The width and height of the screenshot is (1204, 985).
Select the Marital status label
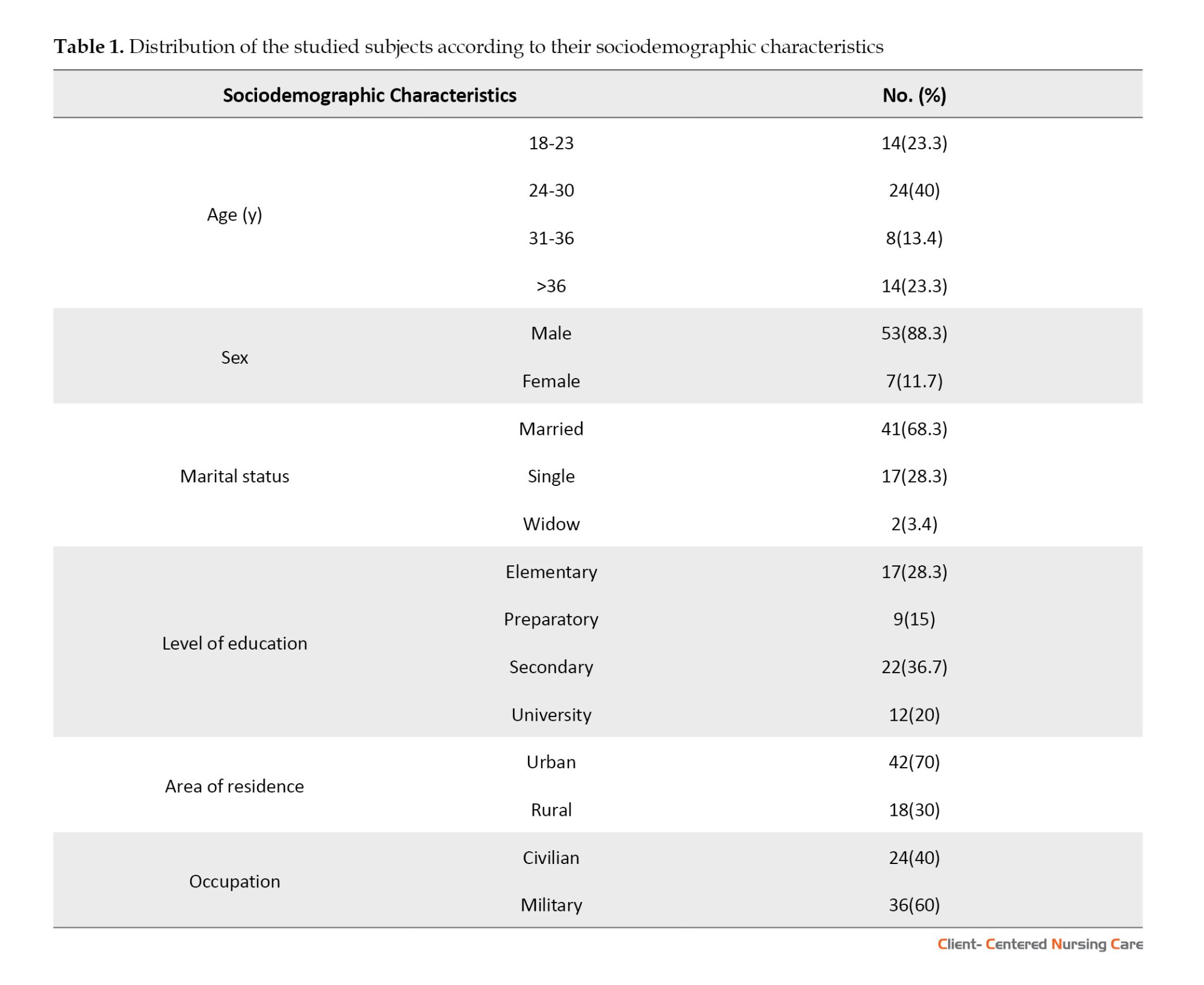(x=234, y=477)
